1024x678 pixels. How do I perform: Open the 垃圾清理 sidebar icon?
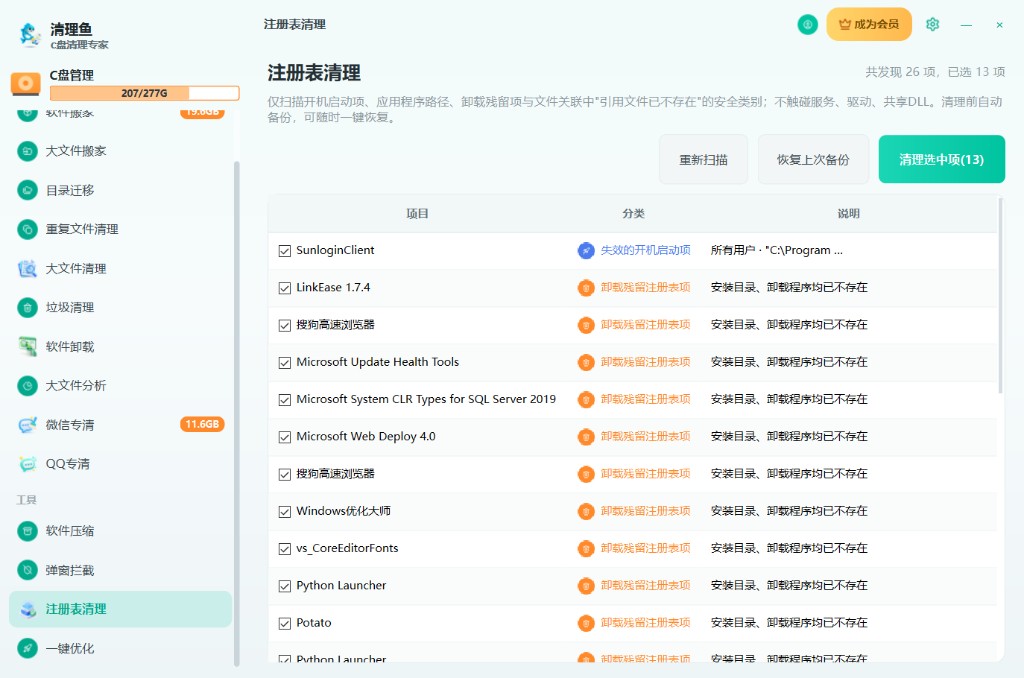point(27,307)
